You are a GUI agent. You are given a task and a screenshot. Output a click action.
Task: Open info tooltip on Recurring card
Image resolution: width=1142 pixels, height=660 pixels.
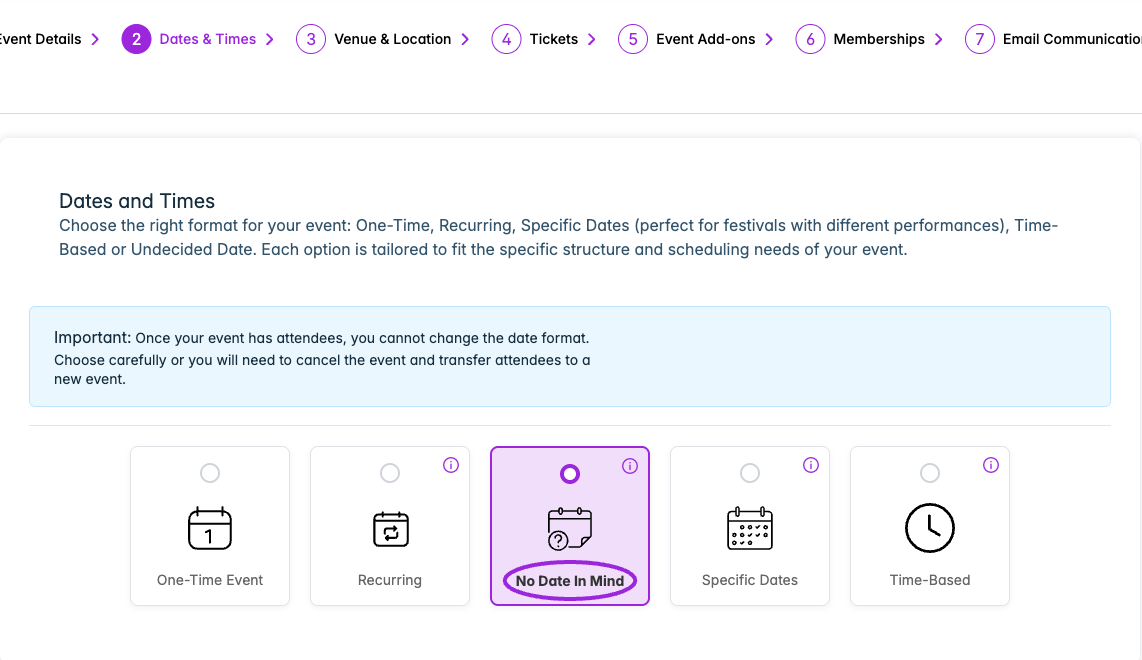tap(451, 465)
